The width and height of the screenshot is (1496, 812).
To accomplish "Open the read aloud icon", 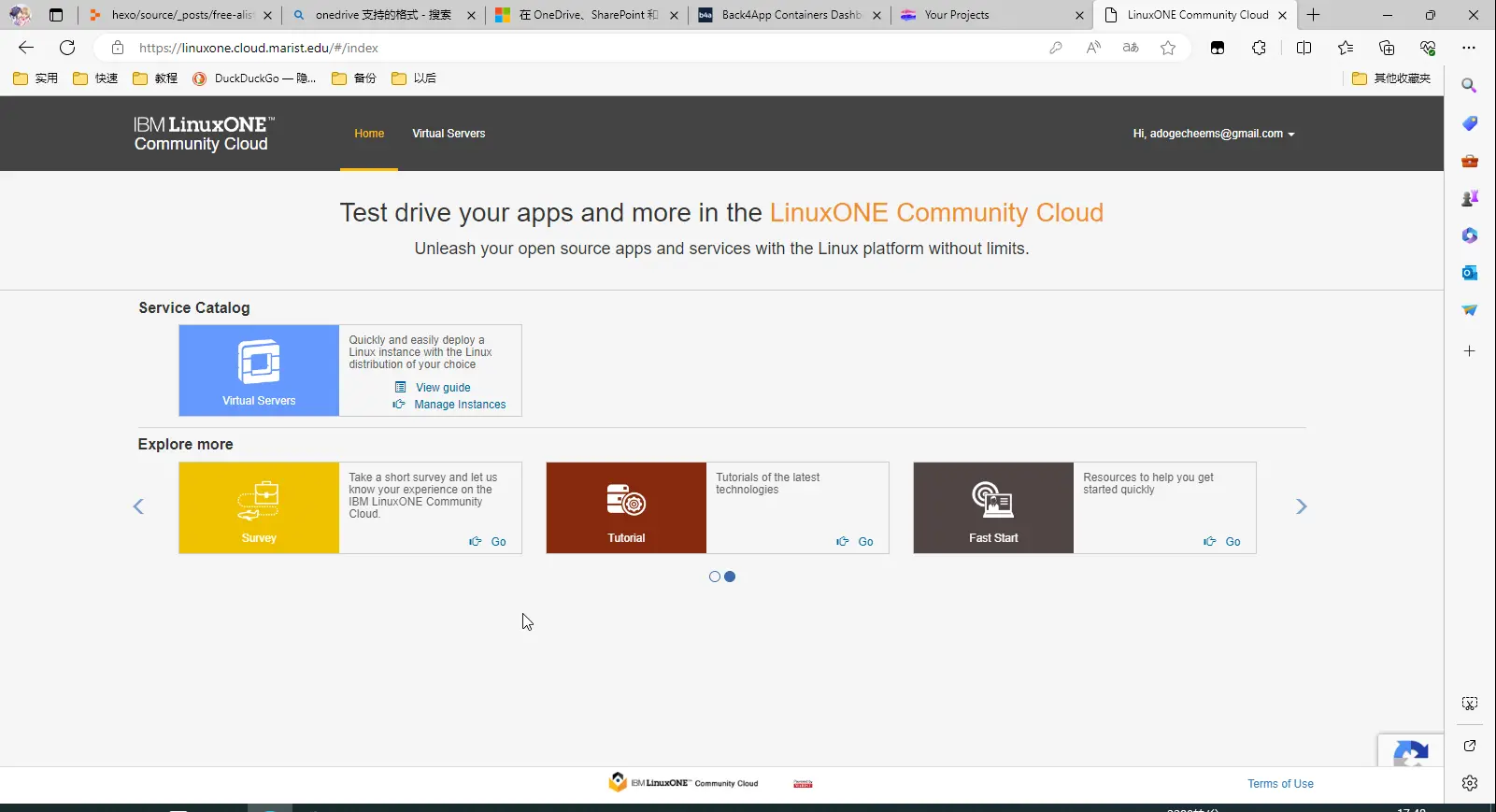I will 1093,48.
